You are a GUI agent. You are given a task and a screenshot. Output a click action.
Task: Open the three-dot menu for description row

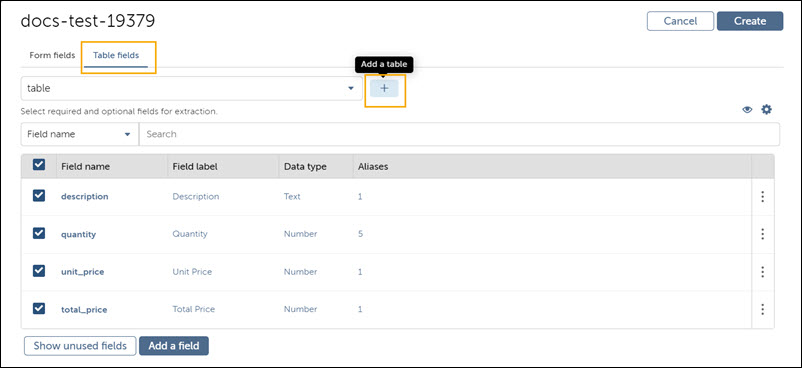763,197
